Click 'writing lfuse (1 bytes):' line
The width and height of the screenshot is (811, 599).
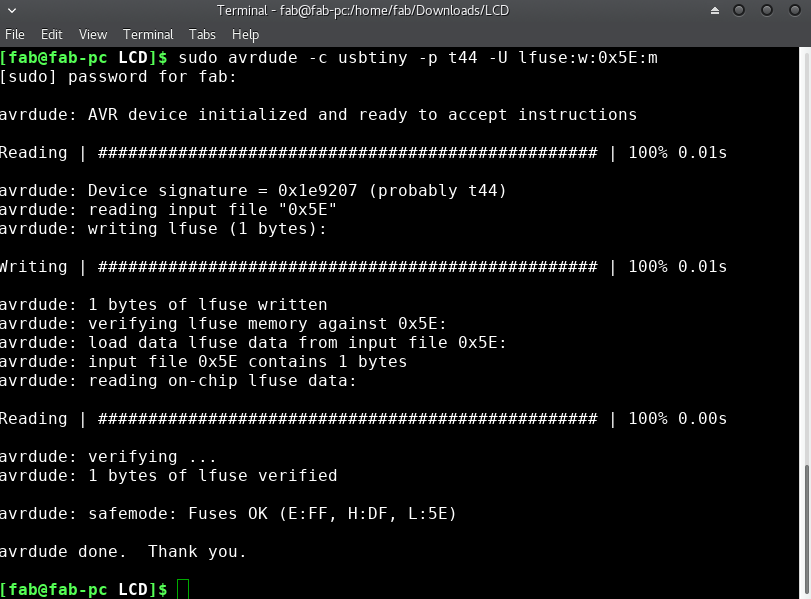(163, 229)
